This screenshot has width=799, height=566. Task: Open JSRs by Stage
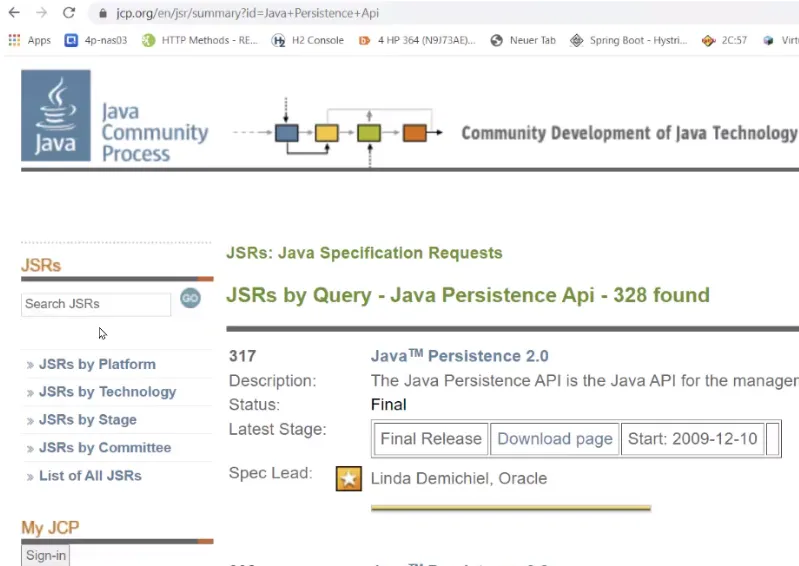pos(88,420)
